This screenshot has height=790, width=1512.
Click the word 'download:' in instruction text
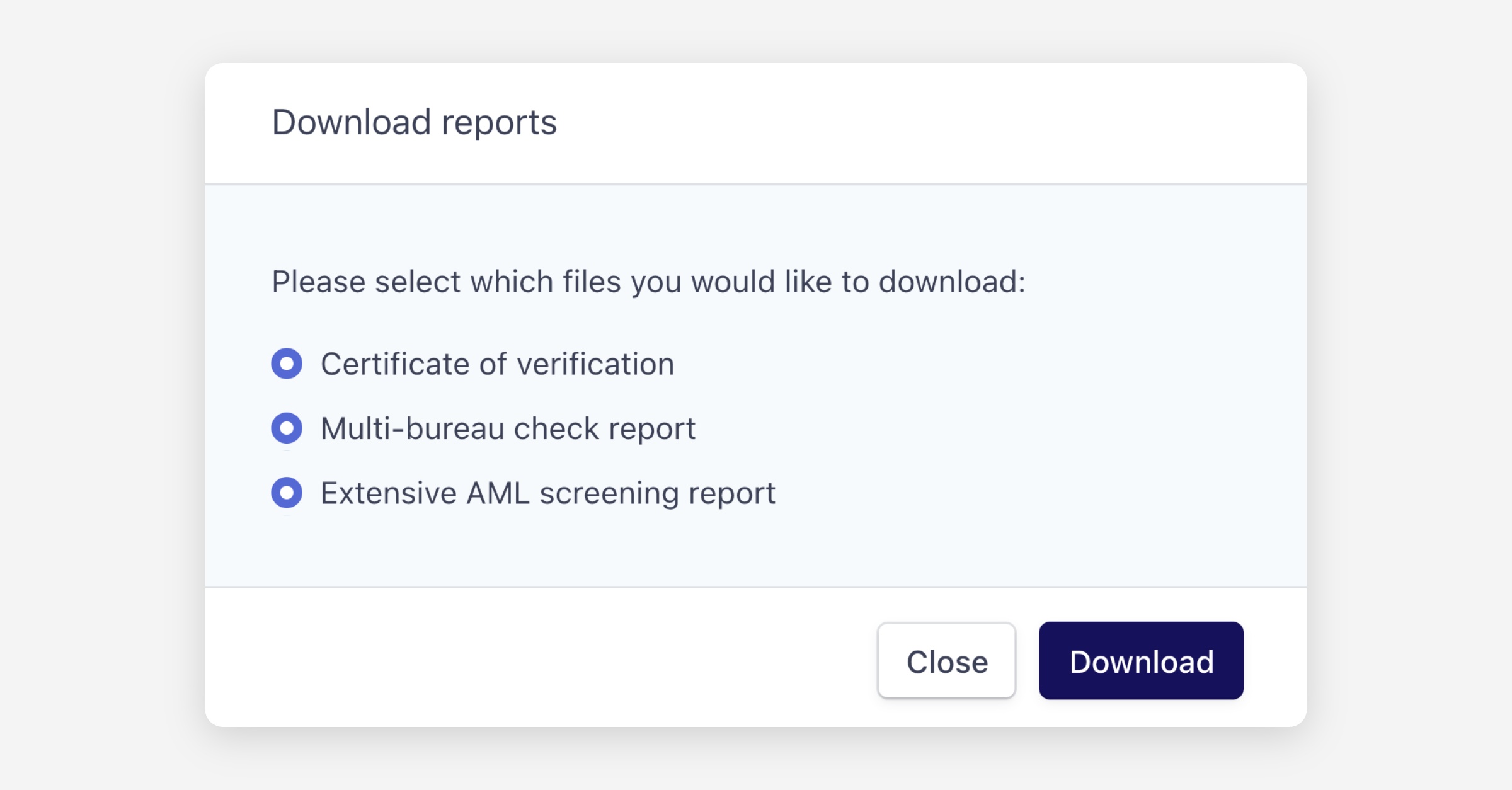coord(952,282)
